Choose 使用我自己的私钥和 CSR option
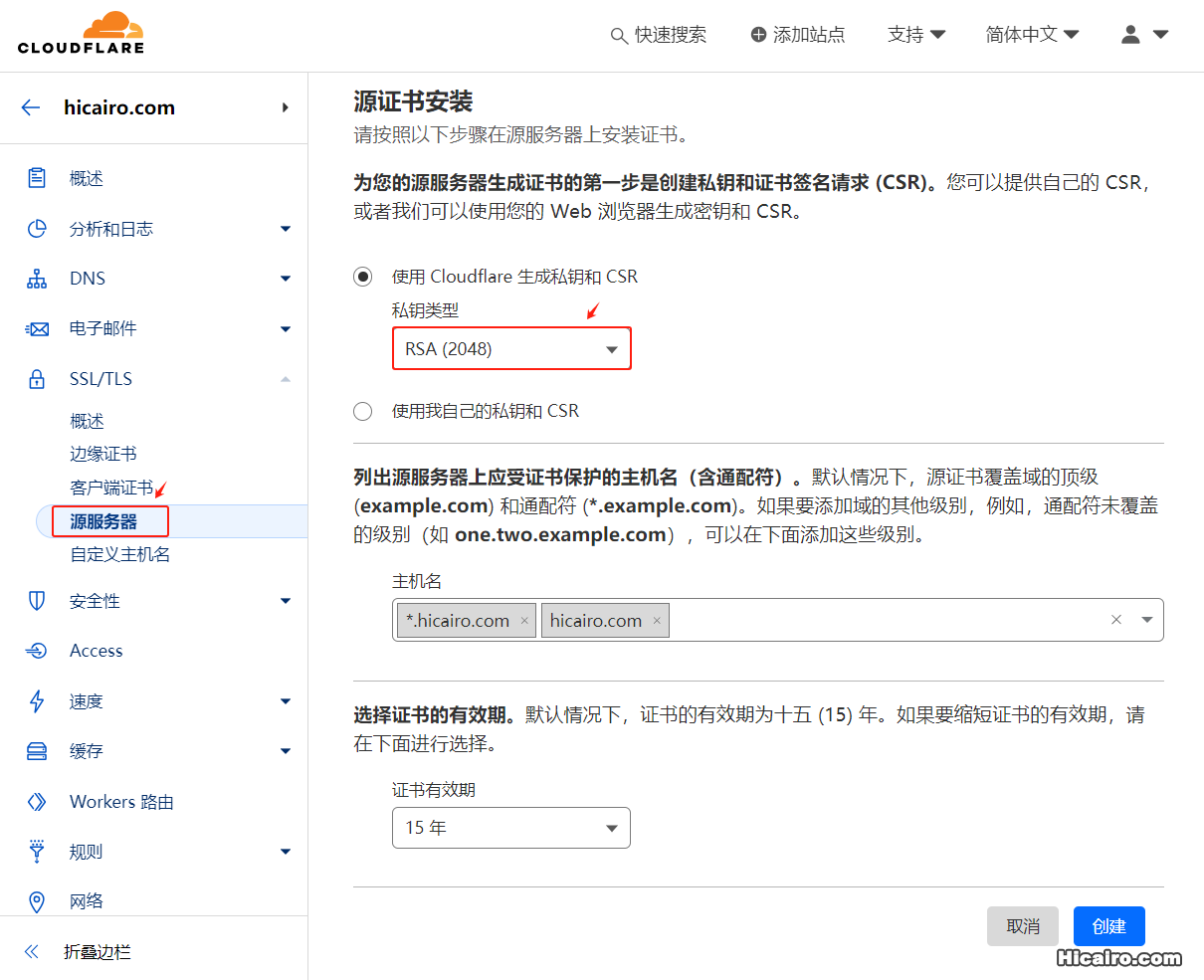 [x=362, y=411]
